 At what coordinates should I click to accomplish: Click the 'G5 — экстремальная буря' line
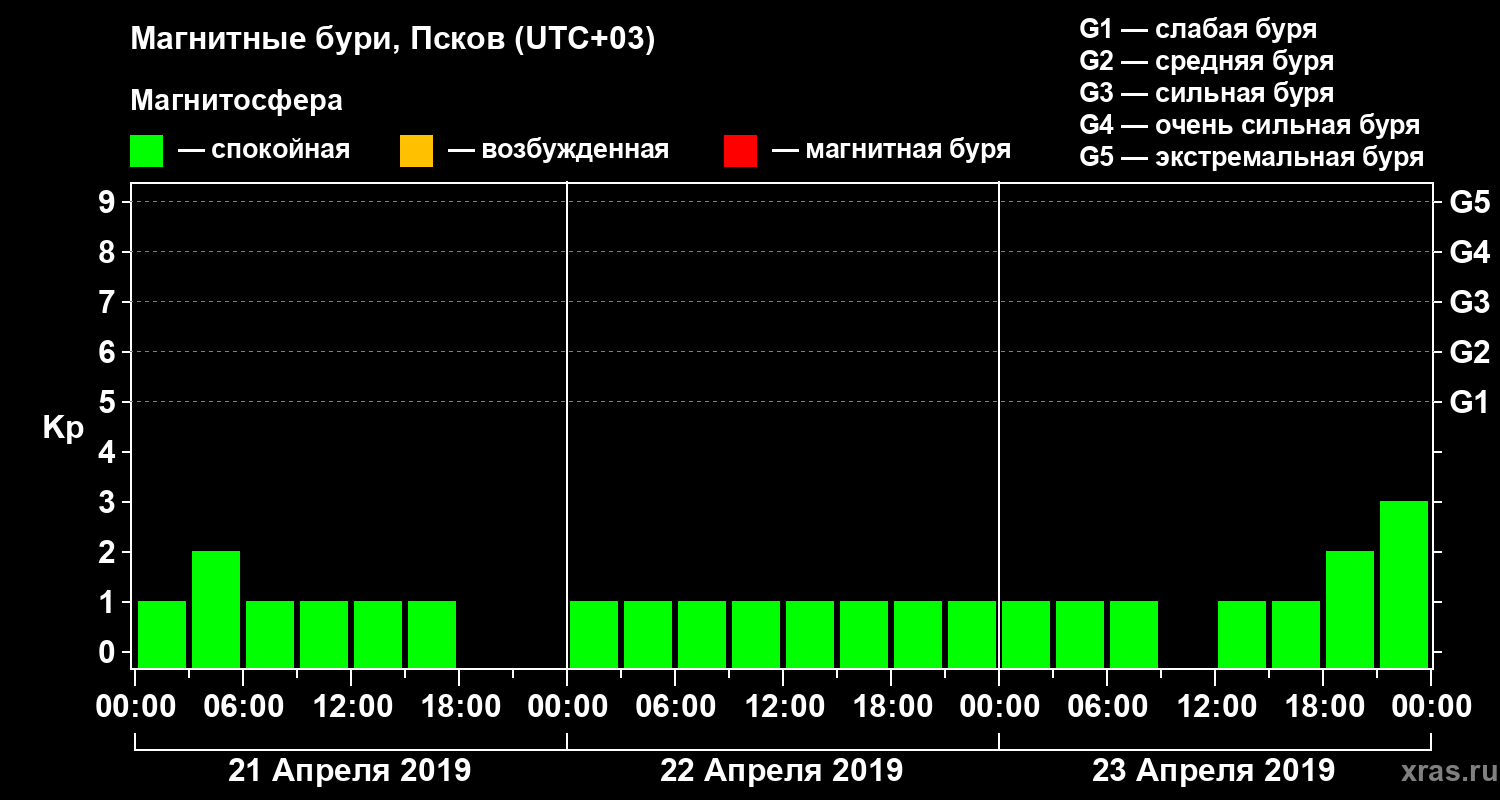click(1252, 157)
